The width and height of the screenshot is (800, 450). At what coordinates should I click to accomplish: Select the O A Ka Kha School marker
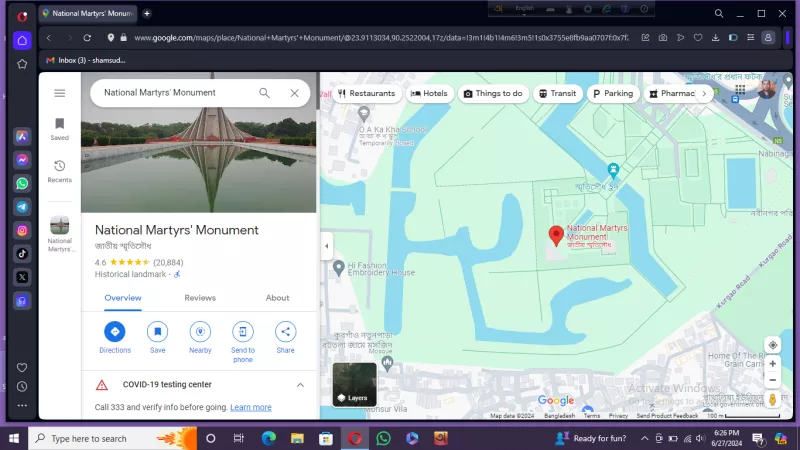[363, 113]
